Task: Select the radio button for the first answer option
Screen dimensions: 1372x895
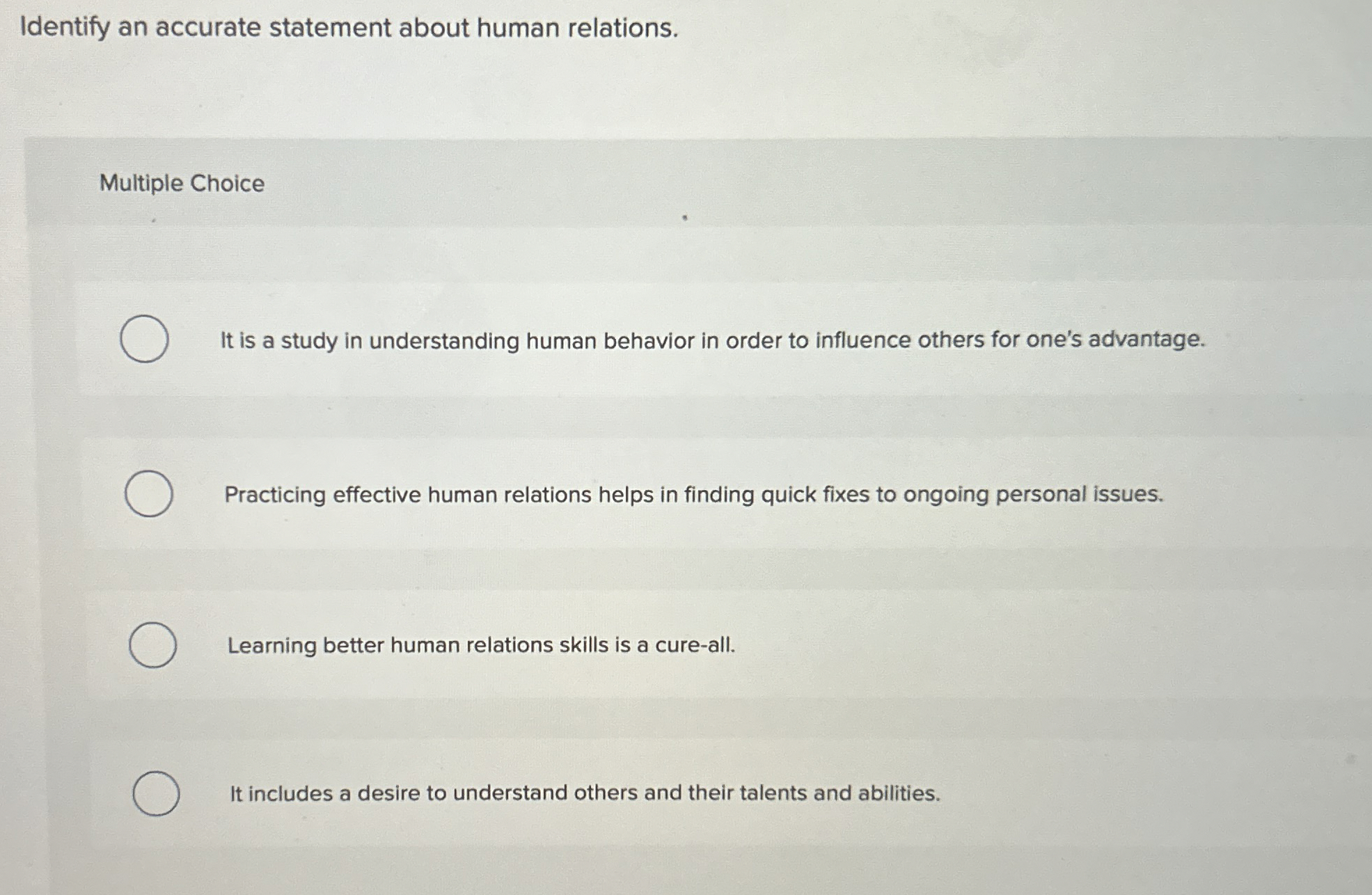Action: pyautogui.click(x=145, y=340)
